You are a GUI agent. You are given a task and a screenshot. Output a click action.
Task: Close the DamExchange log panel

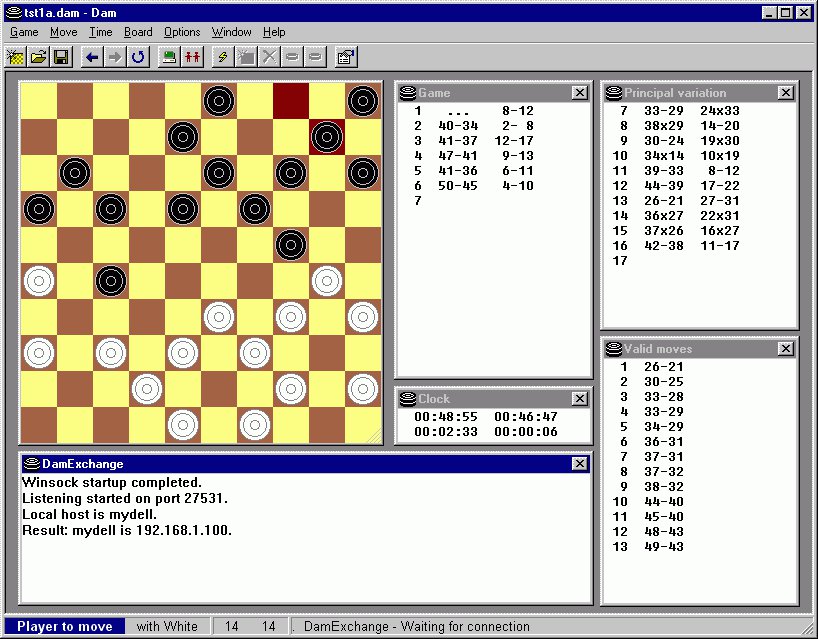coord(580,464)
